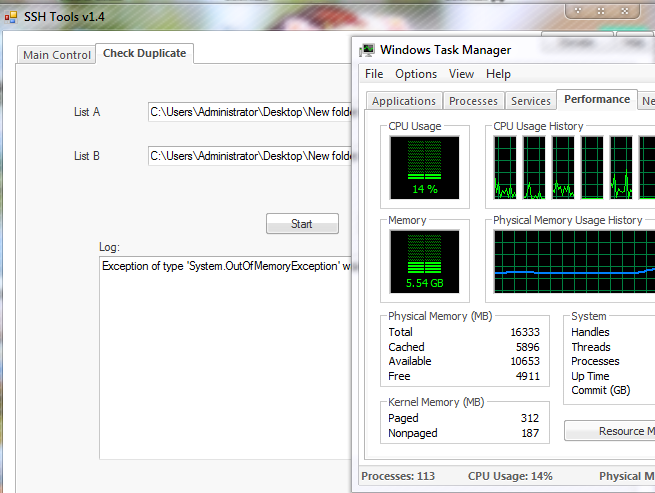Open the Options menu
The width and height of the screenshot is (655, 493).
416,74
